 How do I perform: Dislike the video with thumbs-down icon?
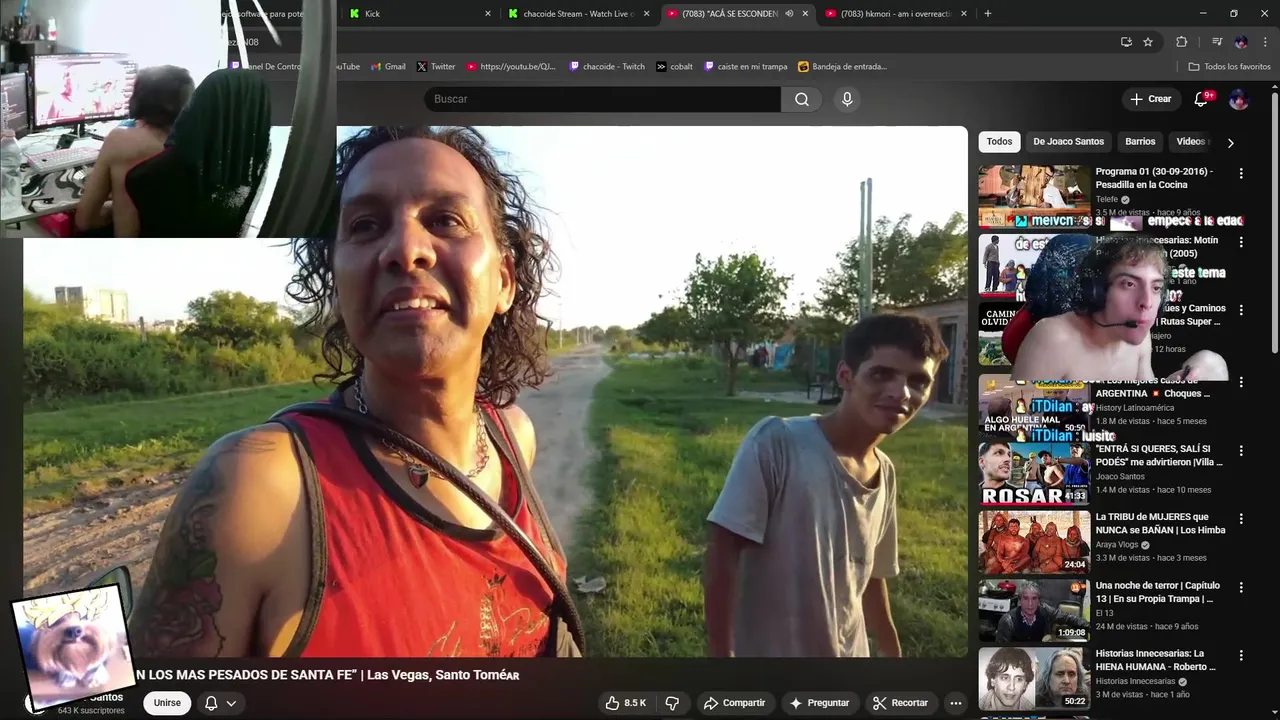pyautogui.click(x=672, y=703)
